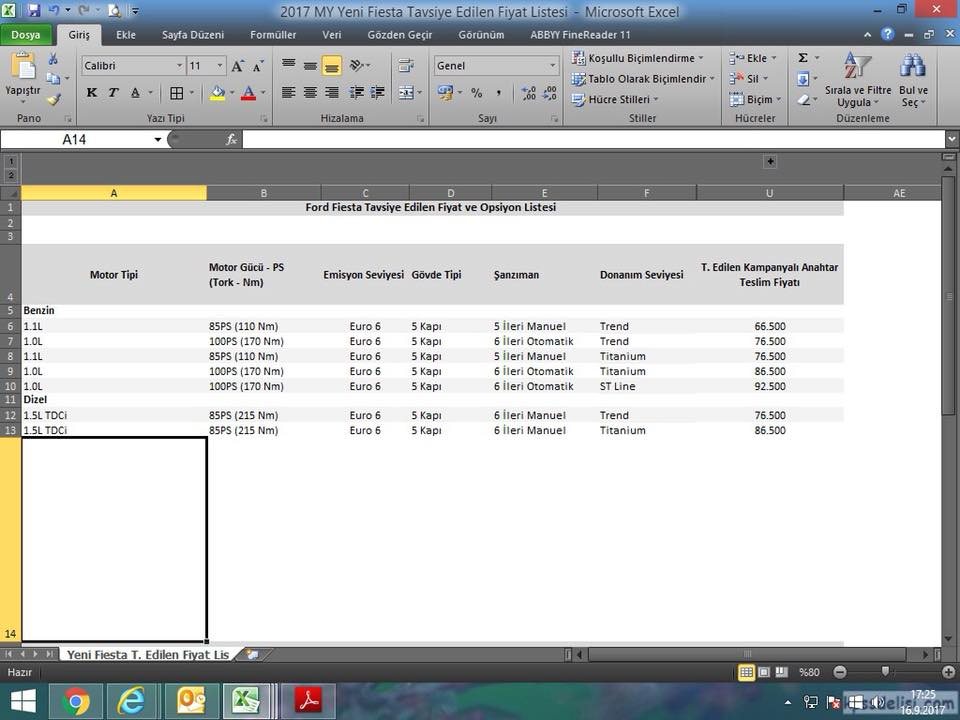Apply the yellow fill color bucket
Image resolution: width=960 pixels, height=720 pixels.
click(217, 93)
